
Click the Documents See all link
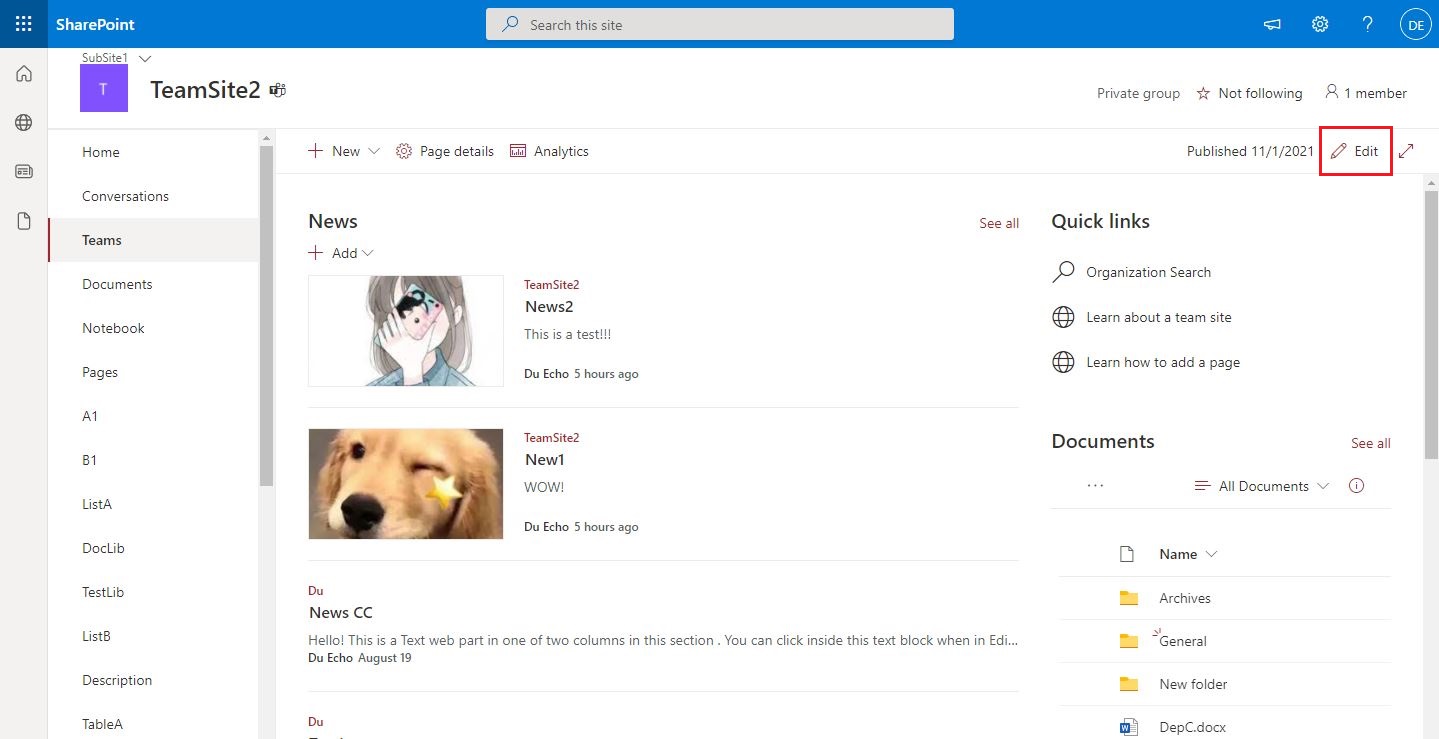coord(1371,443)
